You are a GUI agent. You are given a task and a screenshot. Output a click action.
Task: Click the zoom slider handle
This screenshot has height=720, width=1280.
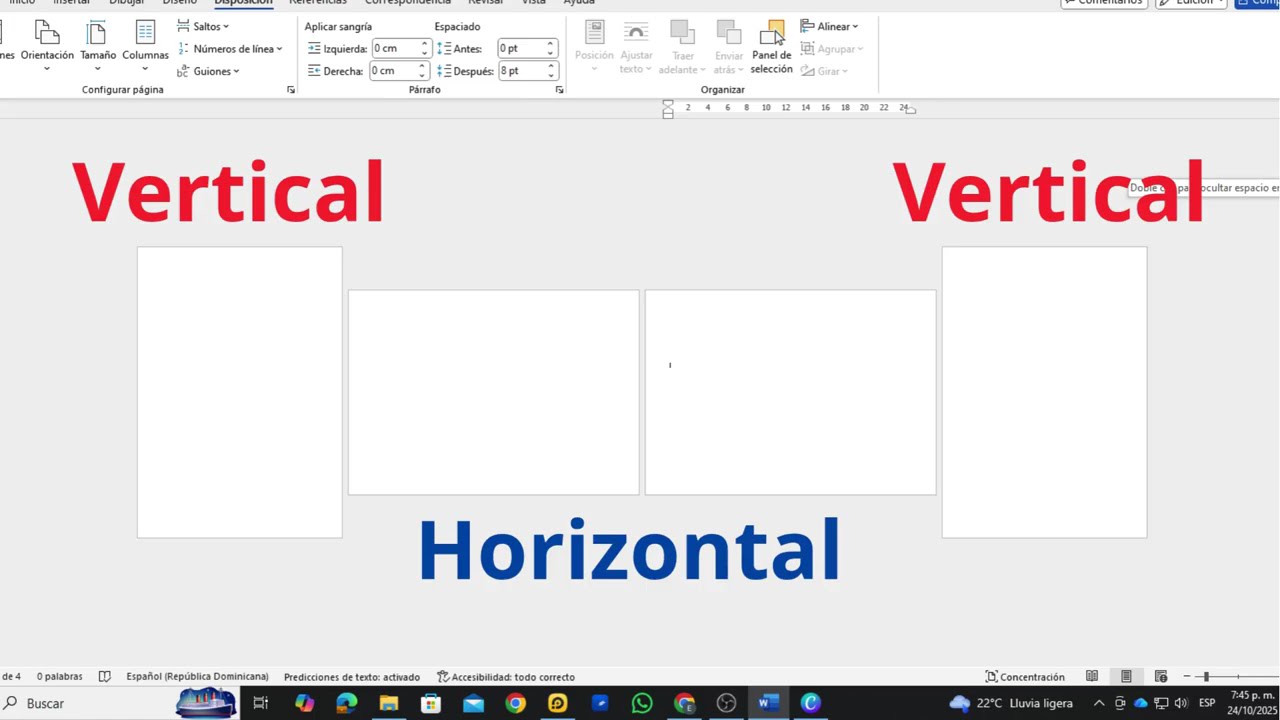tap(1206, 677)
